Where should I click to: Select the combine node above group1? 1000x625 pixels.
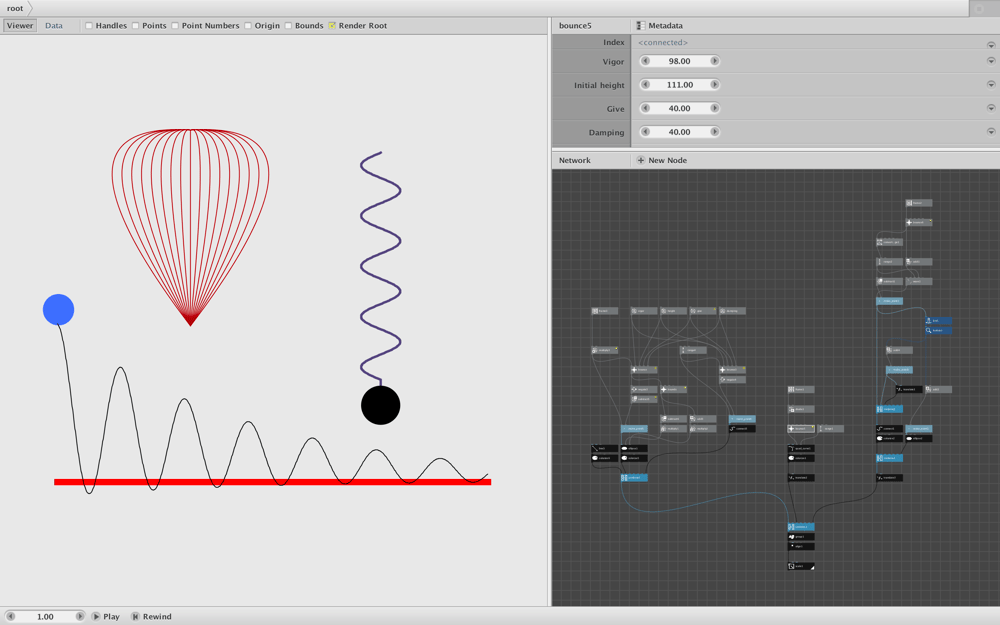801,527
